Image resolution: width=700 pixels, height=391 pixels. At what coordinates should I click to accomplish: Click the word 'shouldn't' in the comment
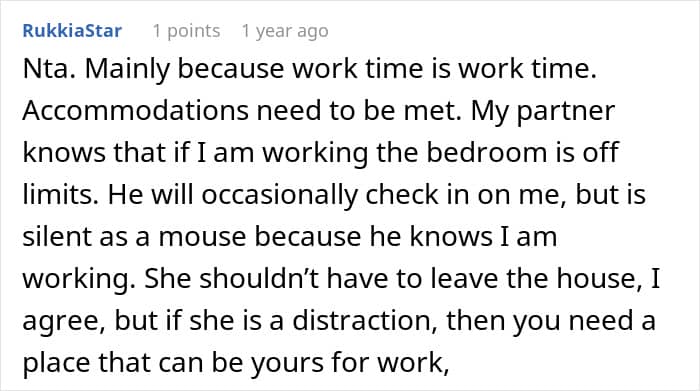[258, 278]
